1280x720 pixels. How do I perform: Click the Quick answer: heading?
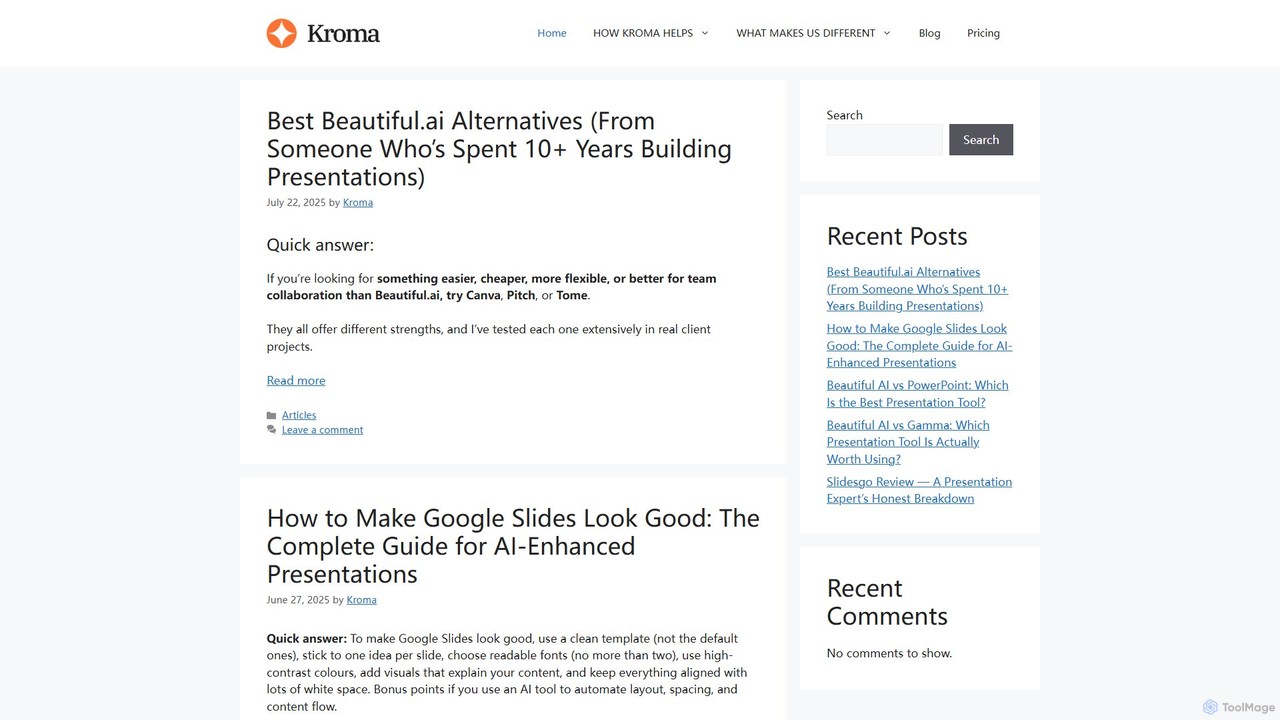coord(320,245)
